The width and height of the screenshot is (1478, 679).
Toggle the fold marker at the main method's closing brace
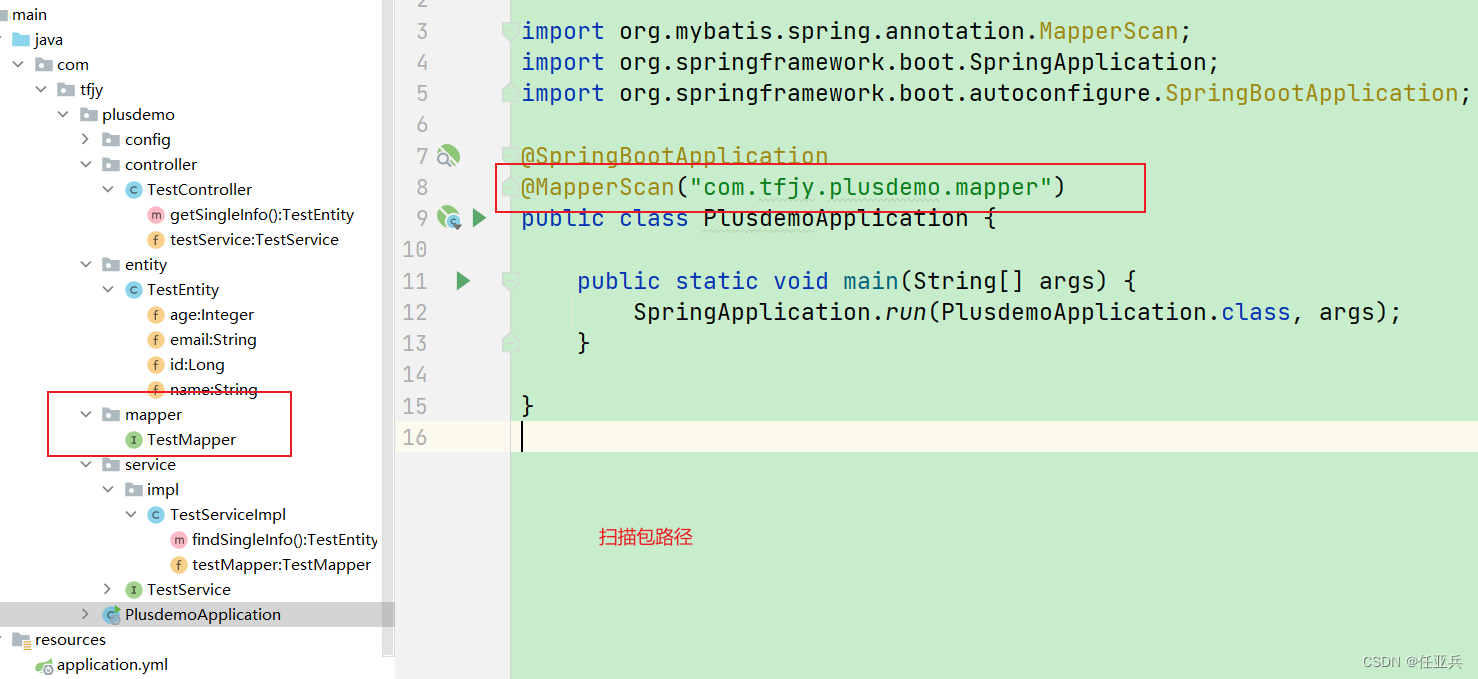coord(510,343)
